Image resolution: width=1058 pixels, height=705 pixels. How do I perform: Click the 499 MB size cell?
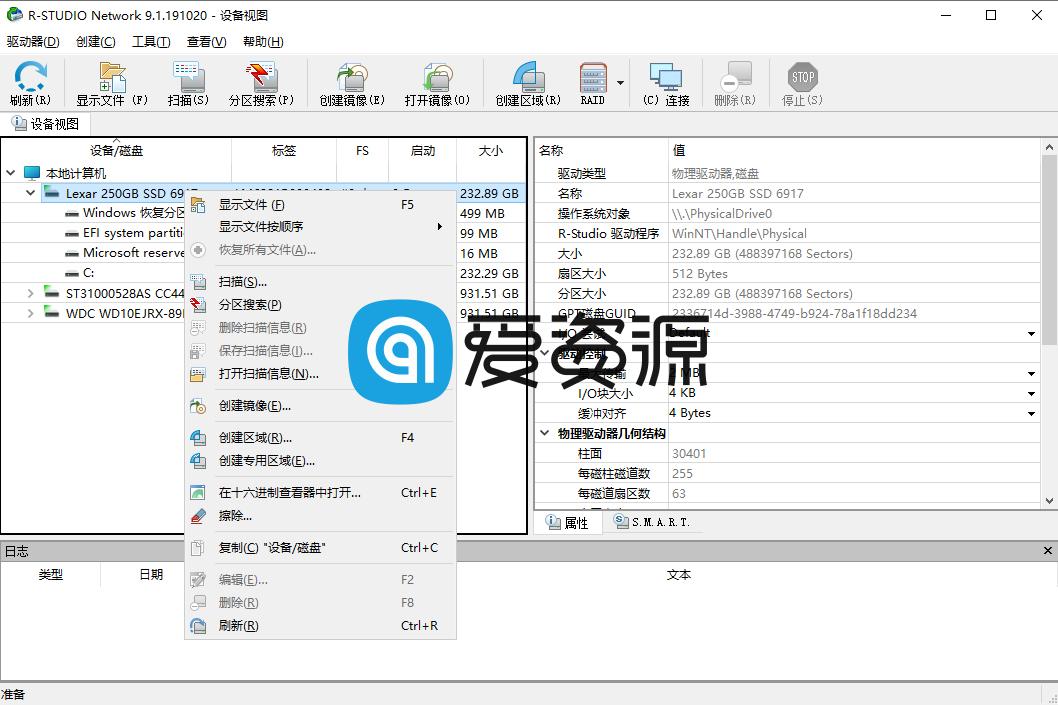pos(482,213)
